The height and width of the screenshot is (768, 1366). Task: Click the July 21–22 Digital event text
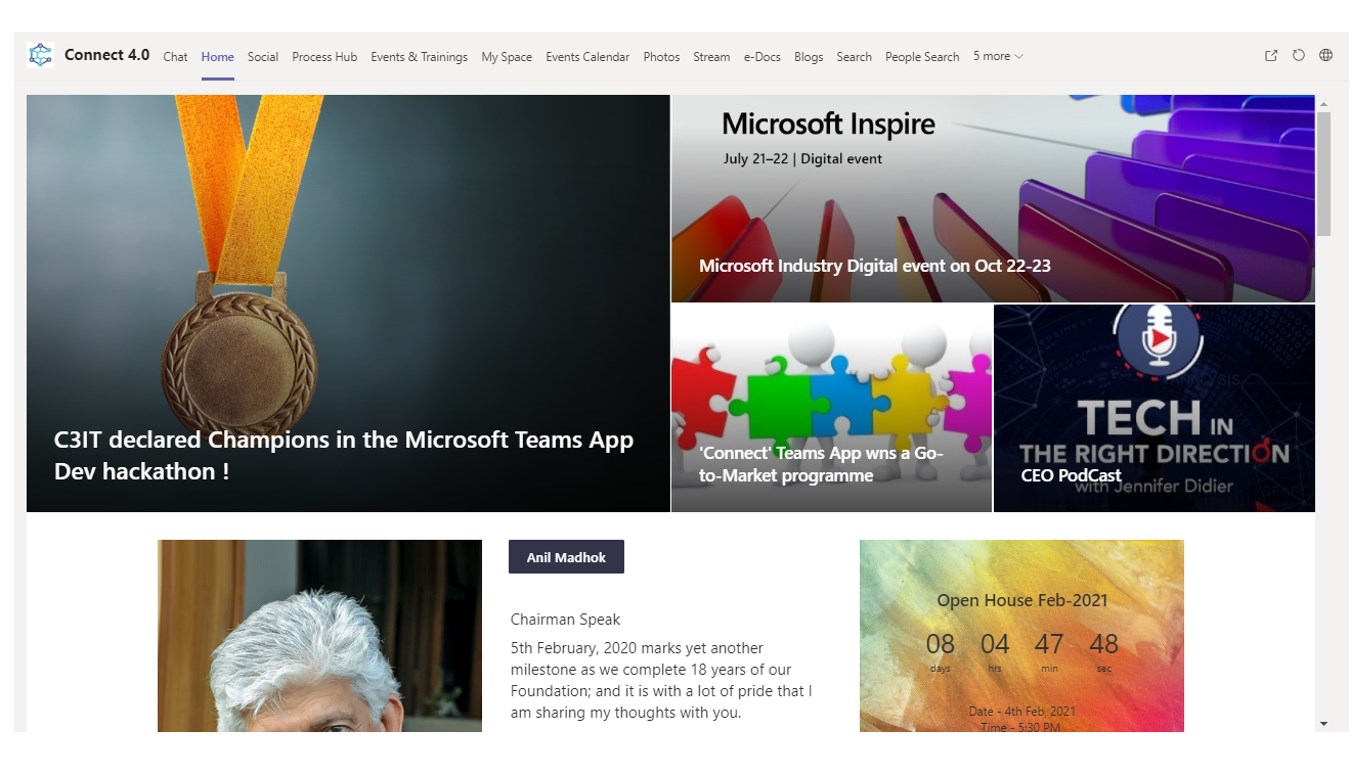pyautogui.click(x=803, y=159)
